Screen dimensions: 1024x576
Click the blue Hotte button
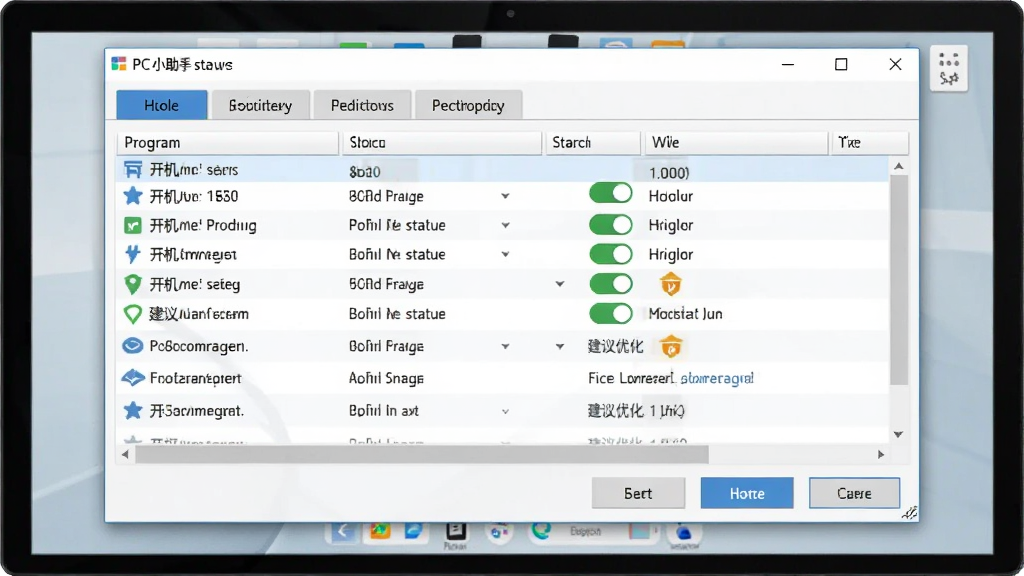coord(747,493)
